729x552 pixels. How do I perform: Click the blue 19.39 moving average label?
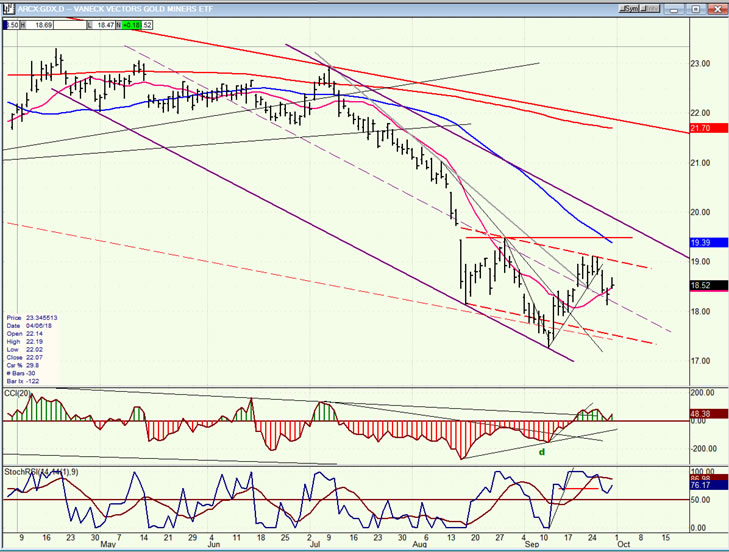coord(708,242)
